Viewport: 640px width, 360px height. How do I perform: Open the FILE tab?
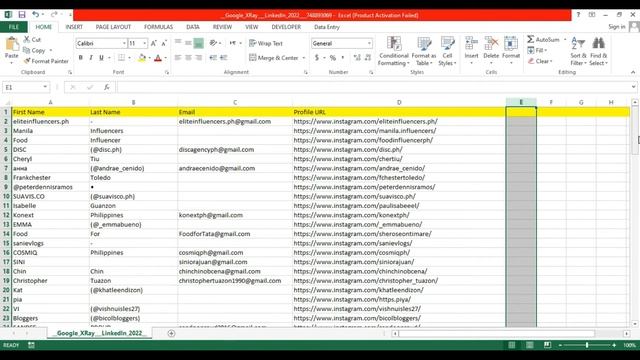tap(14, 27)
